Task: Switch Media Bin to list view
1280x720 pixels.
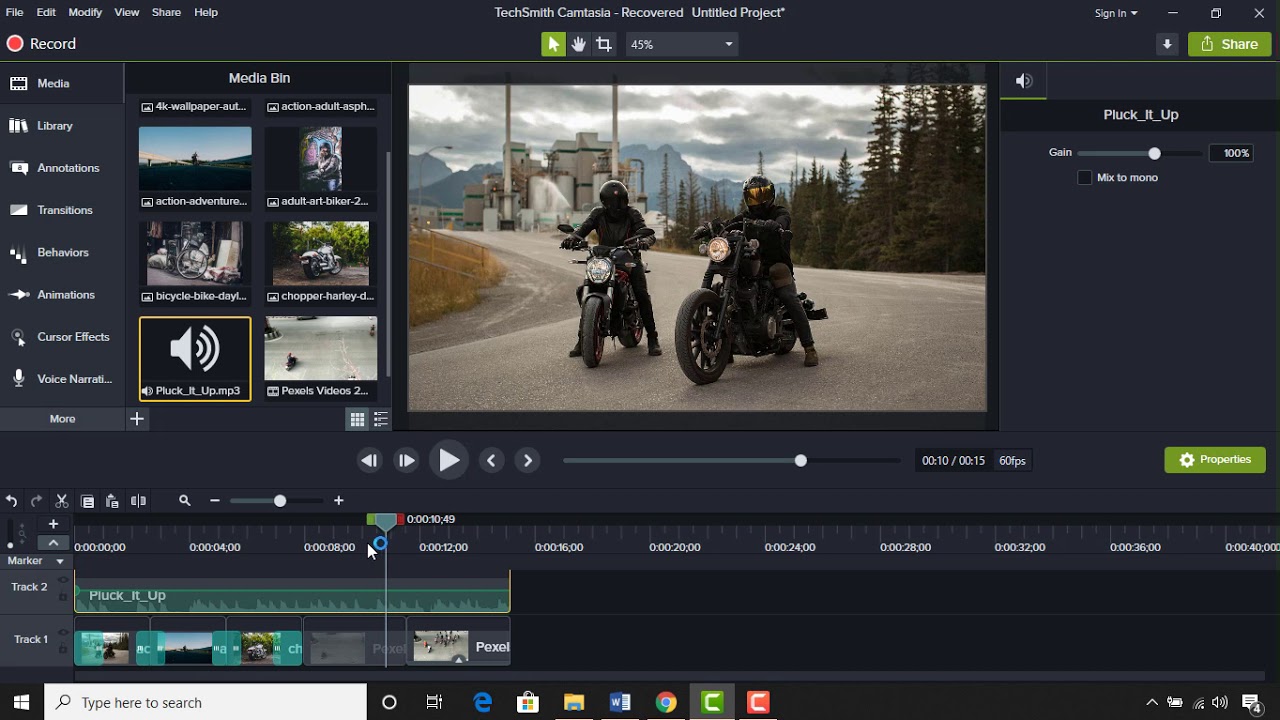Action: click(381, 420)
